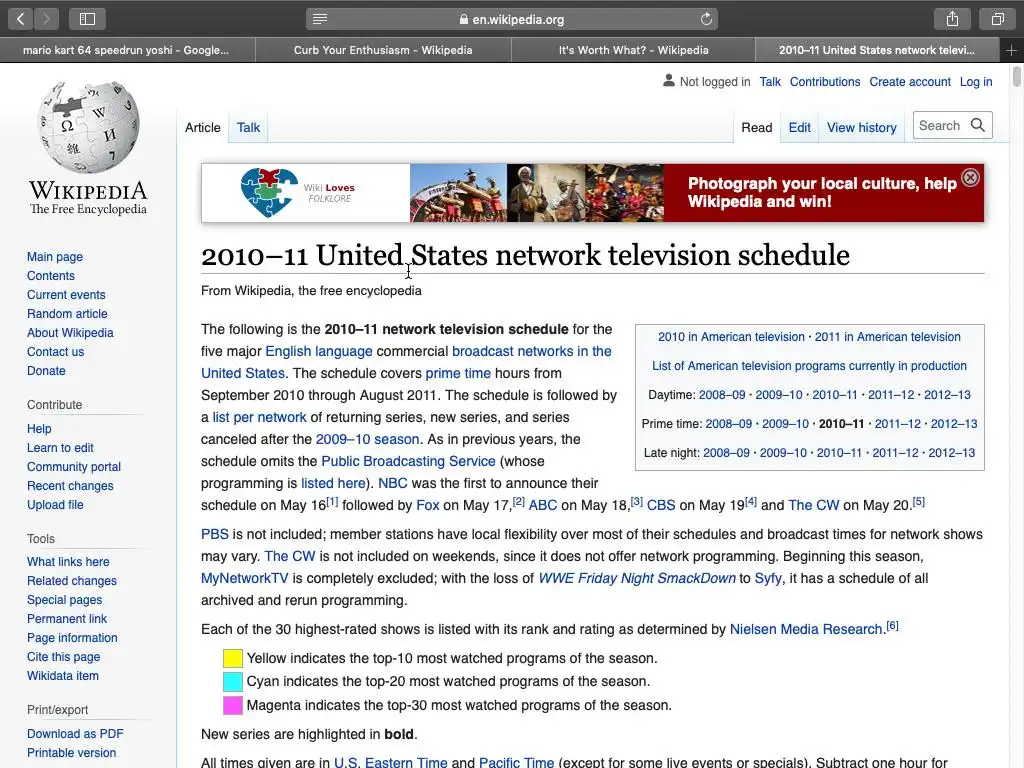Open Late night 2012–13 schedule link
The width and height of the screenshot is (1024, 768).
click(x=952, y=453)
